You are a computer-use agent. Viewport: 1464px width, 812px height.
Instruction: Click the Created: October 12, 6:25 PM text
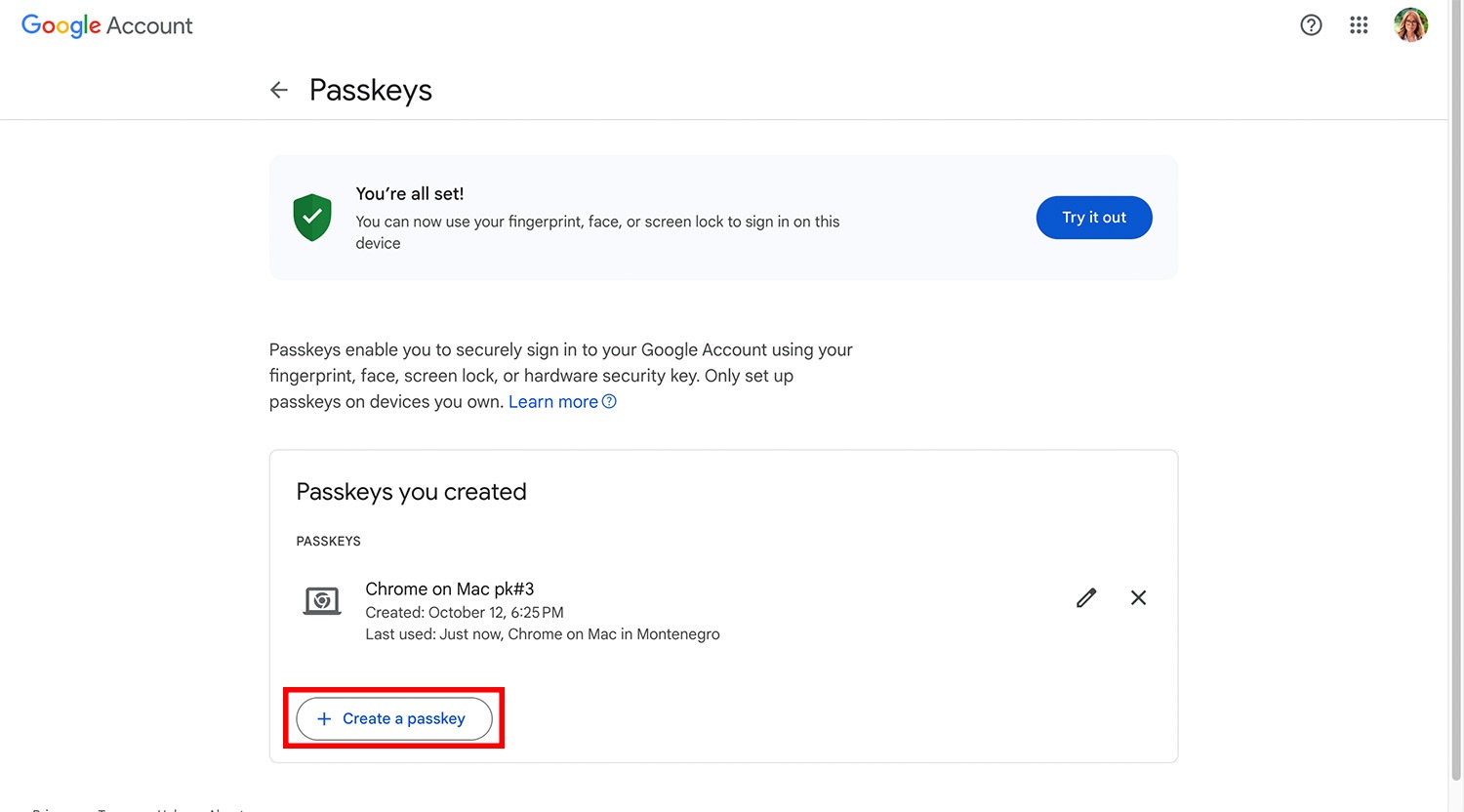465,612
